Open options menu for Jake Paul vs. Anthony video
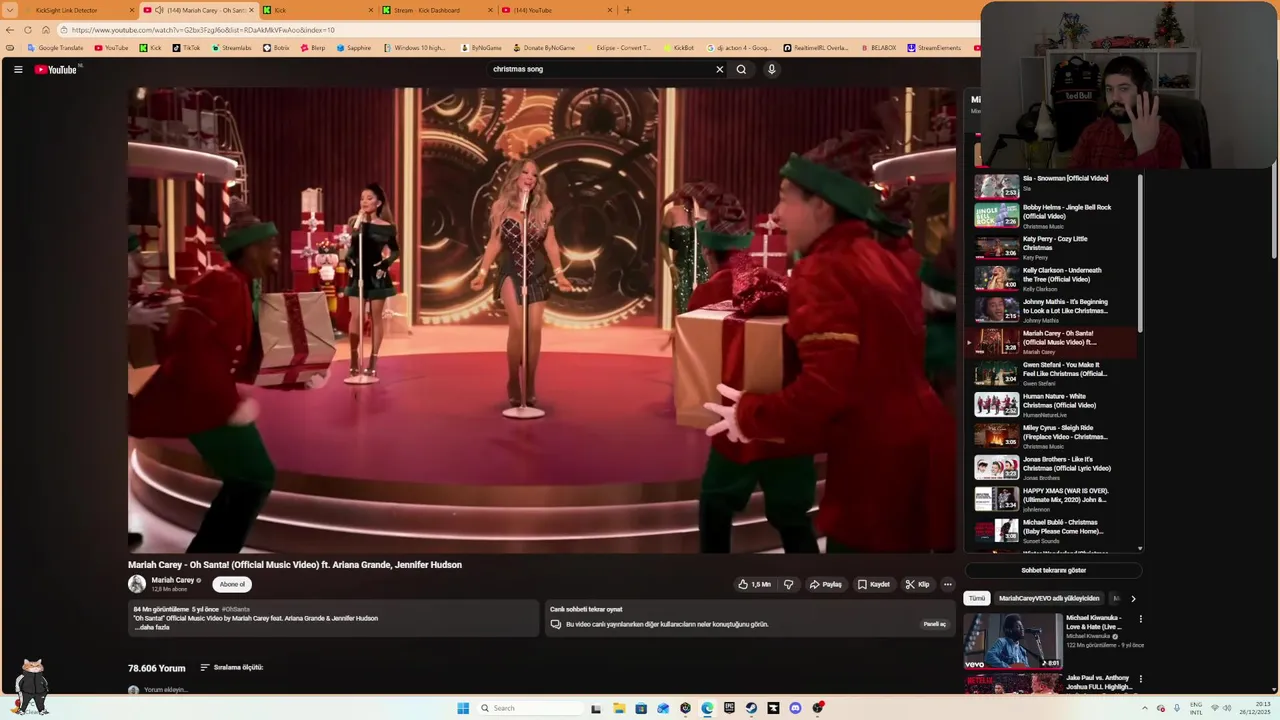The width and height of the screenshot is (1280, 720). point(1140,679)
